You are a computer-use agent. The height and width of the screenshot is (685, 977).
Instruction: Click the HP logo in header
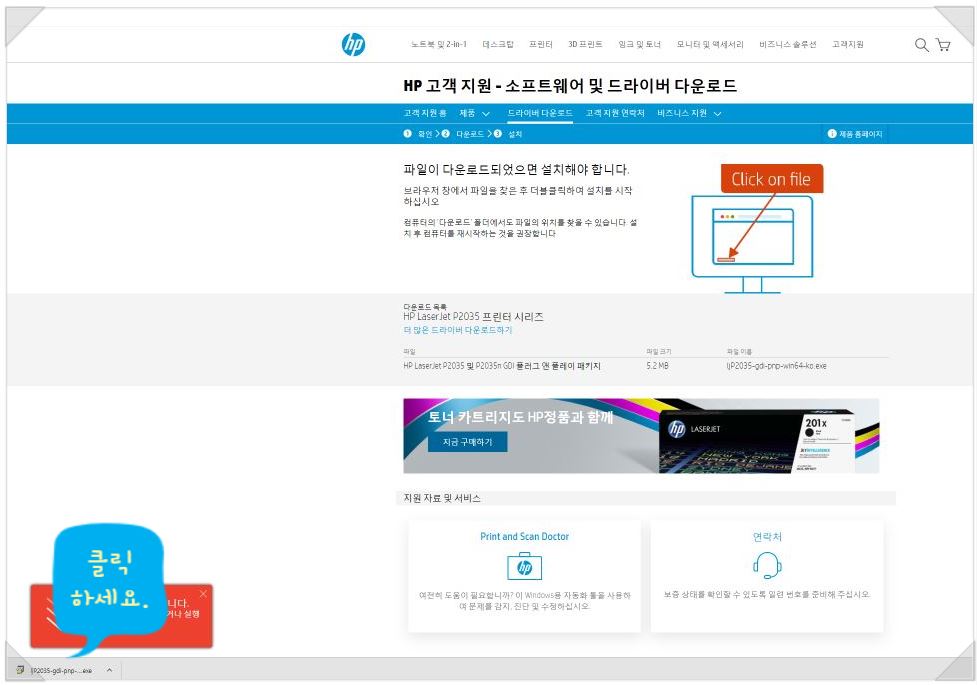(353, 44)
